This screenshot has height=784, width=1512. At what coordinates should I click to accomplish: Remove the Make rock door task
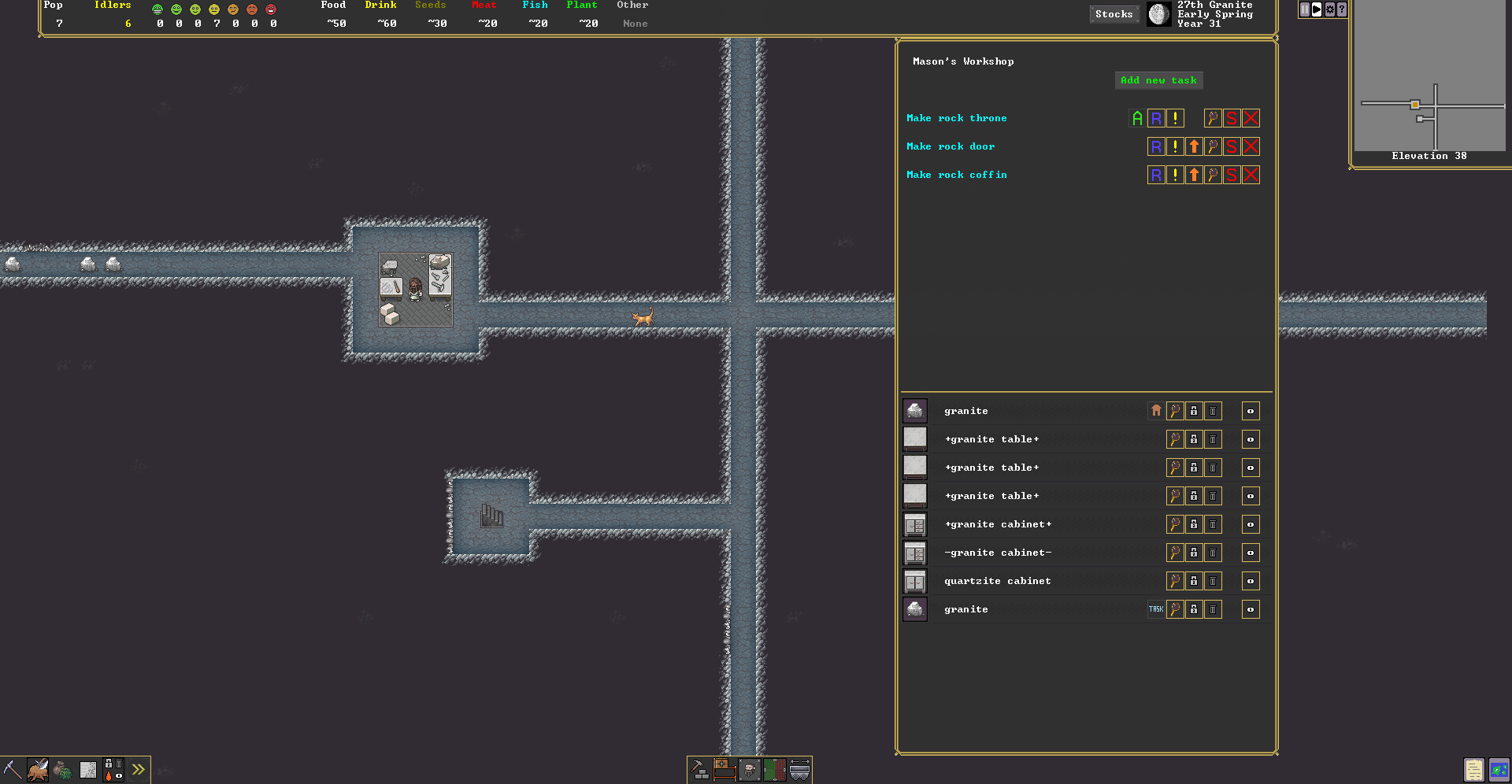pyautogui.click(x=1251, y=146)
